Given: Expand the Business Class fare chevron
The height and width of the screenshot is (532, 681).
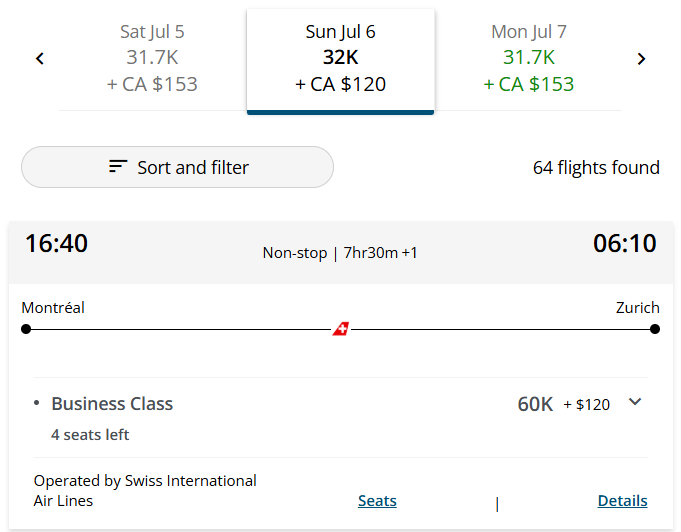Looking at the screenshot, I should pos(635,402).
